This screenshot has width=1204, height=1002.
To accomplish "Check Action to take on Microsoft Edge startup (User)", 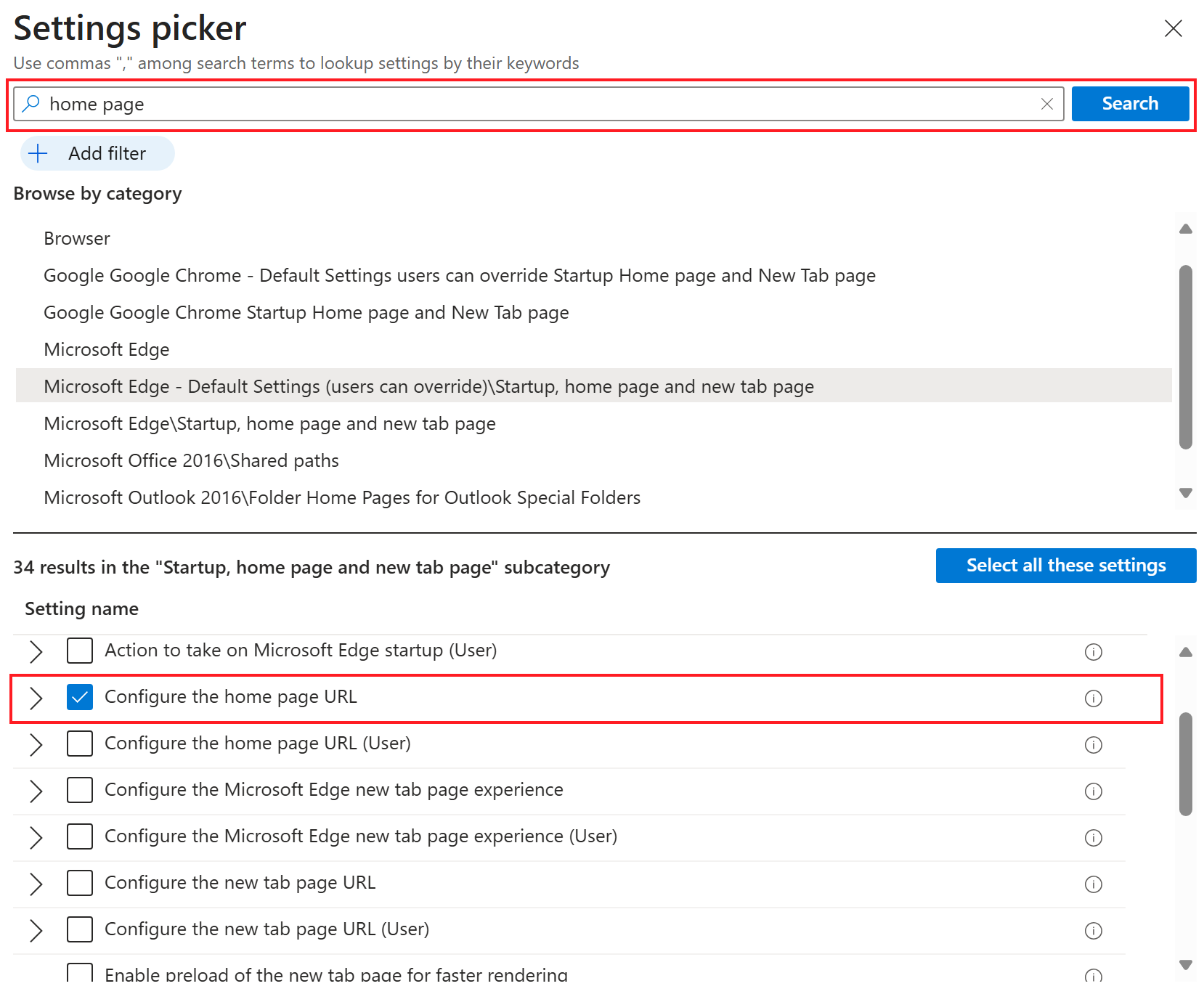I will [x=80, y=651].
